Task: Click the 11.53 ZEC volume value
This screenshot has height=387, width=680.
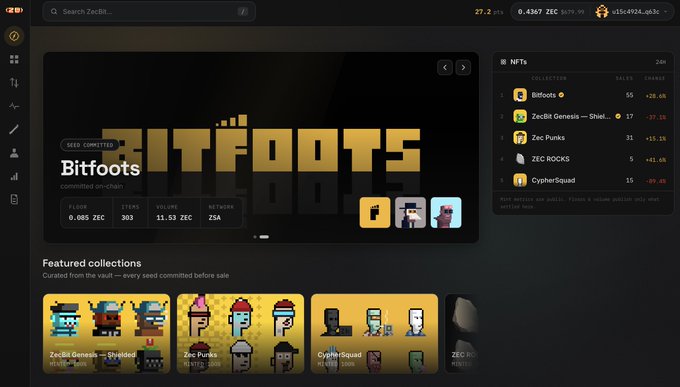Action: (174, 218)
